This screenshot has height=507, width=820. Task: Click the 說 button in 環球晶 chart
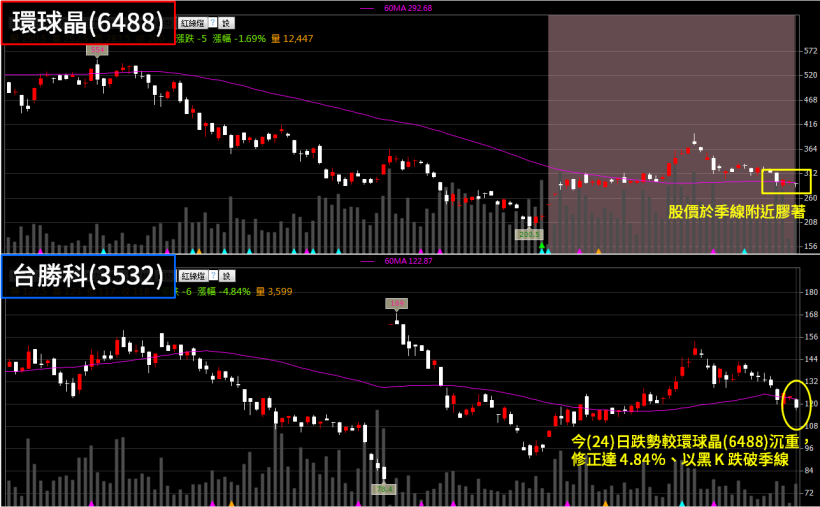(226, 23)
